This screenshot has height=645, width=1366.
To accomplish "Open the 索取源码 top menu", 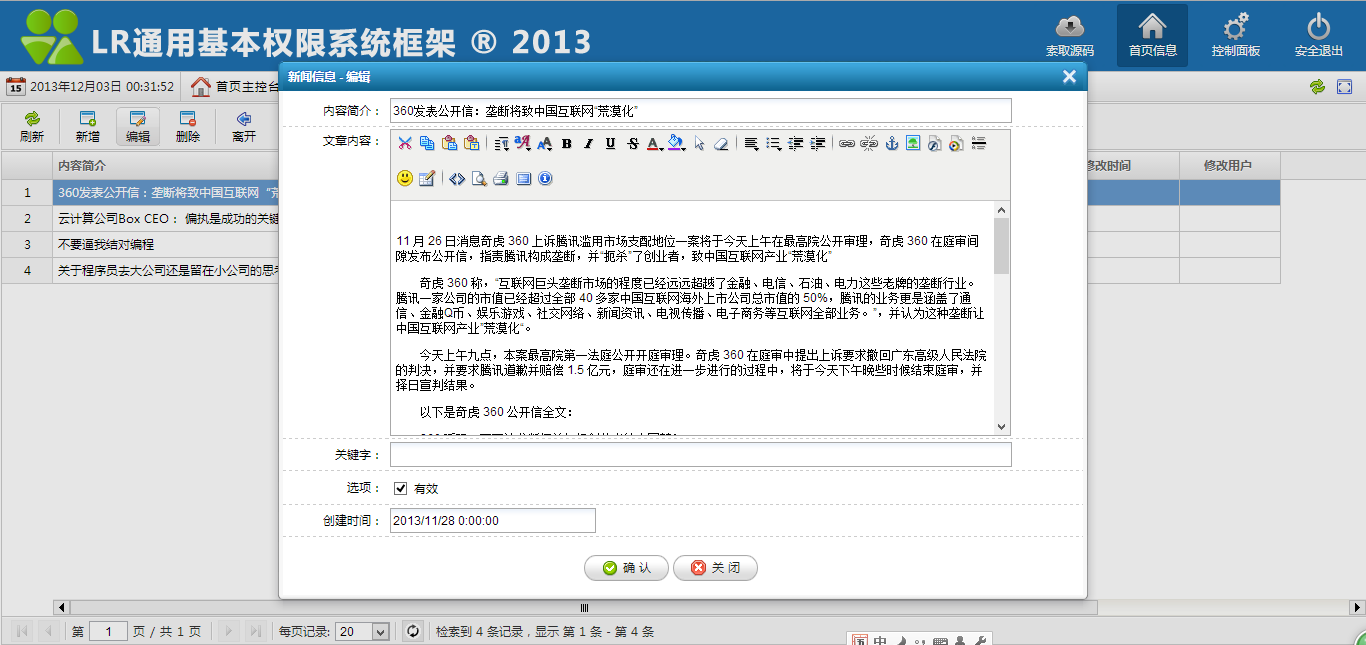I will (1070, 35).
